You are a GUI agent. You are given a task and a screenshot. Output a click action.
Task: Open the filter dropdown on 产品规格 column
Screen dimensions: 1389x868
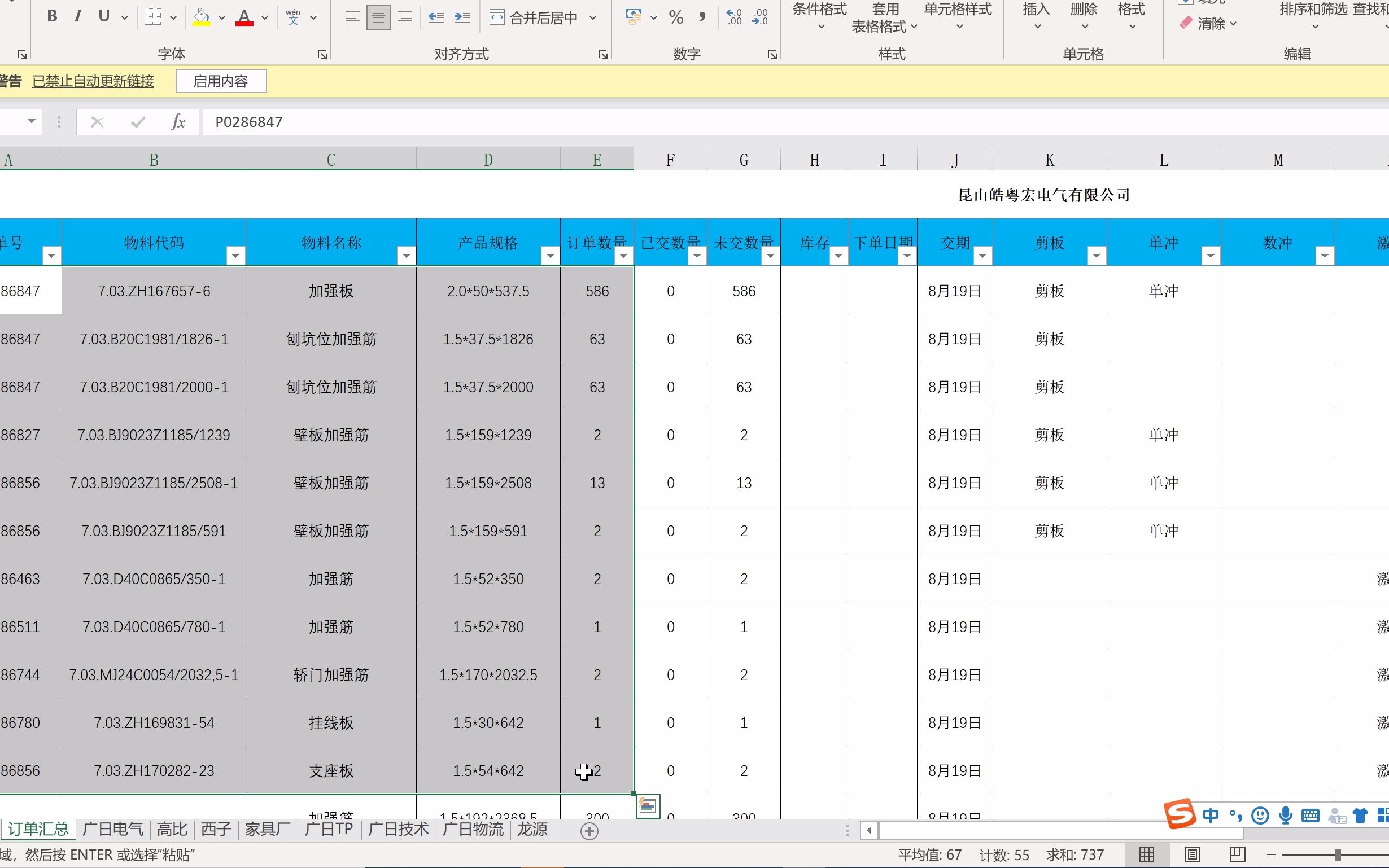click(x=549, y=257)
